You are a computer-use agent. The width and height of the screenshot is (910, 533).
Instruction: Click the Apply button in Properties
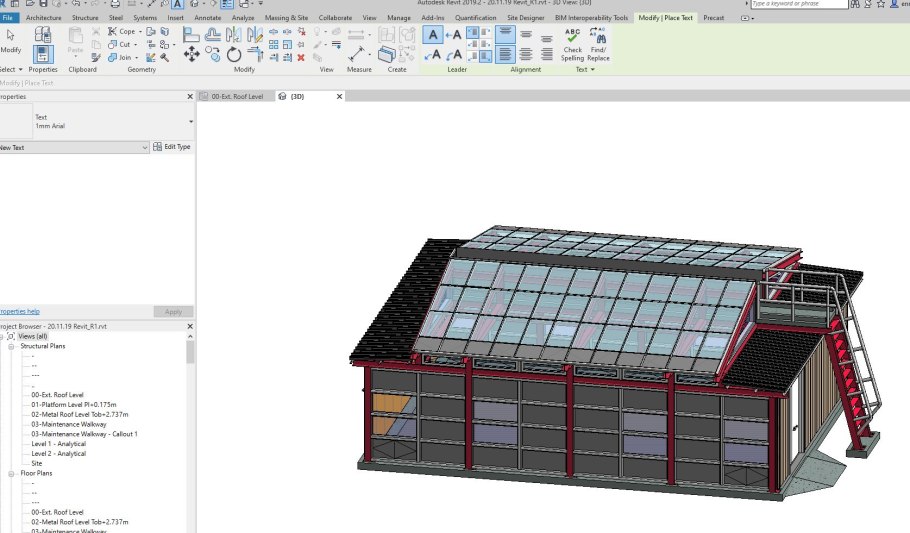coord(173,312)
